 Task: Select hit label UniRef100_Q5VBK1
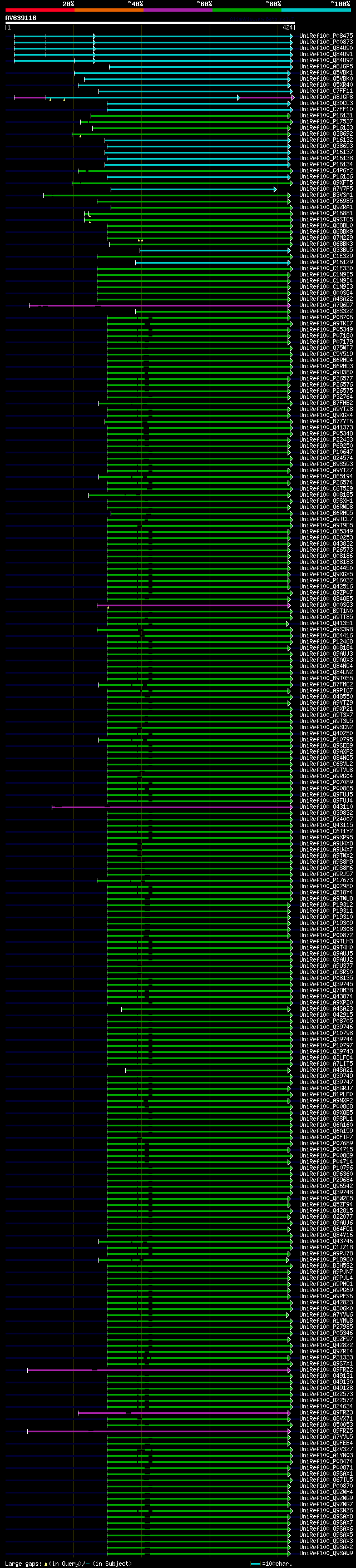[326, 72]
